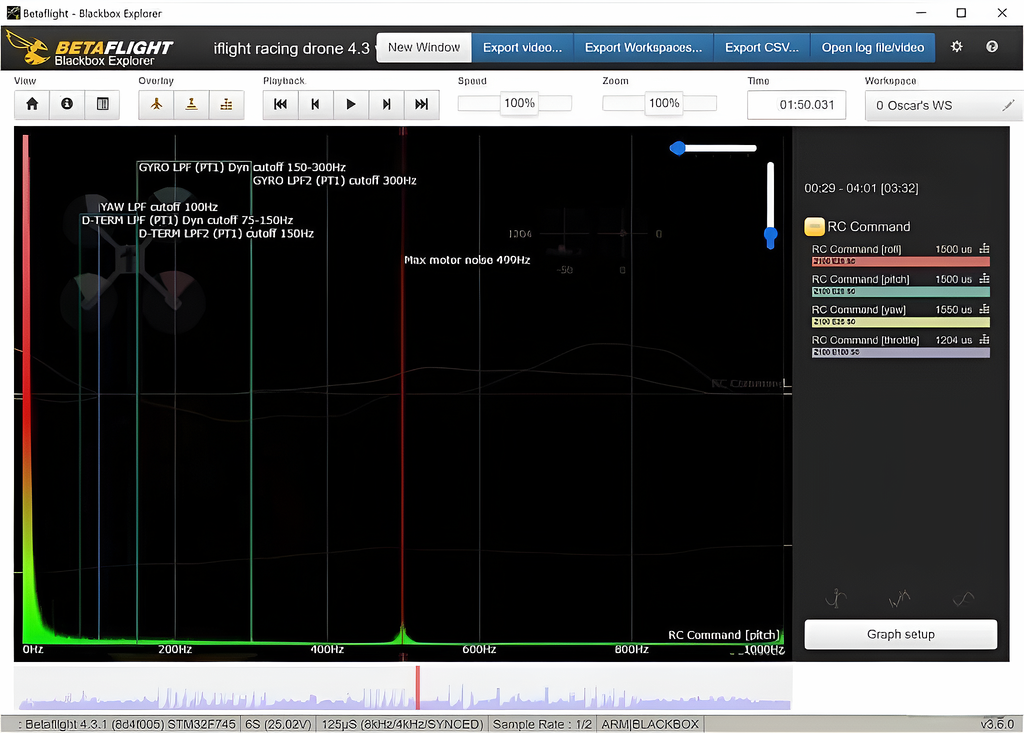The height and width of the screenshot is (733, 1024).
Task: Open help with the question mark icon
Action: pyautogui.click(x=992, y=47)
